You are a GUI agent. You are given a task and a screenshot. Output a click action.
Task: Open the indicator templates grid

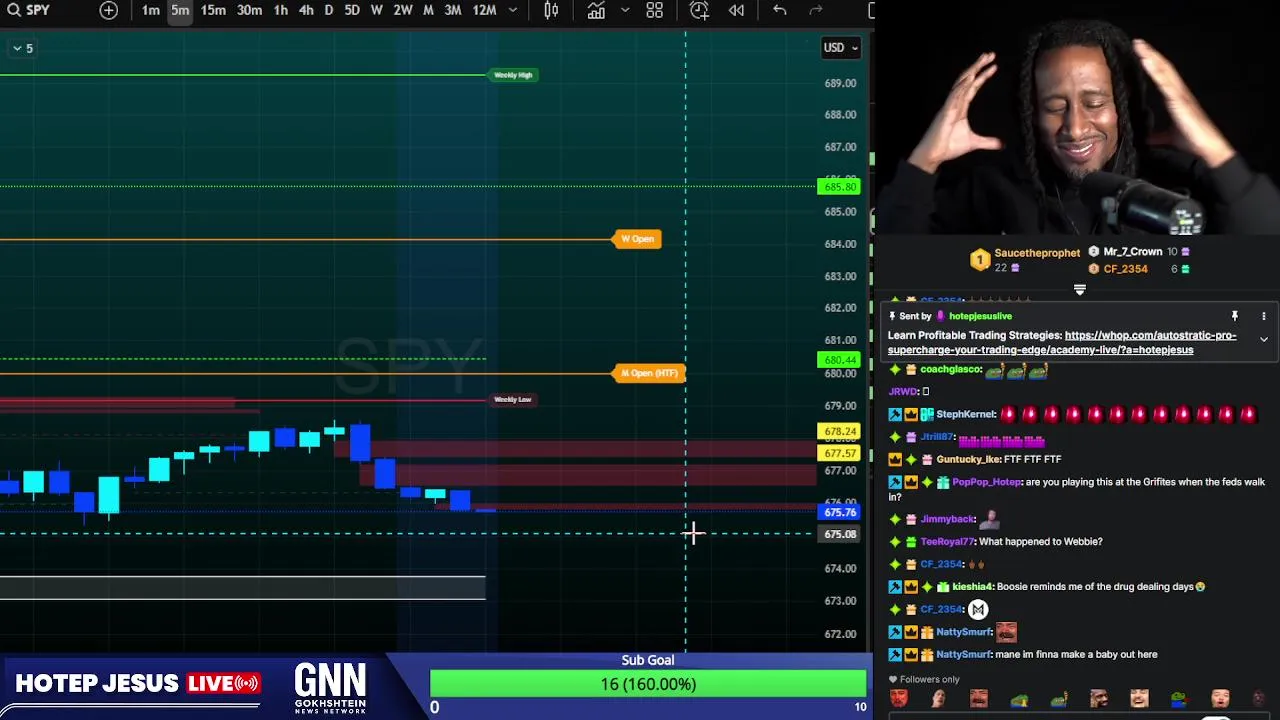(655, 10)
